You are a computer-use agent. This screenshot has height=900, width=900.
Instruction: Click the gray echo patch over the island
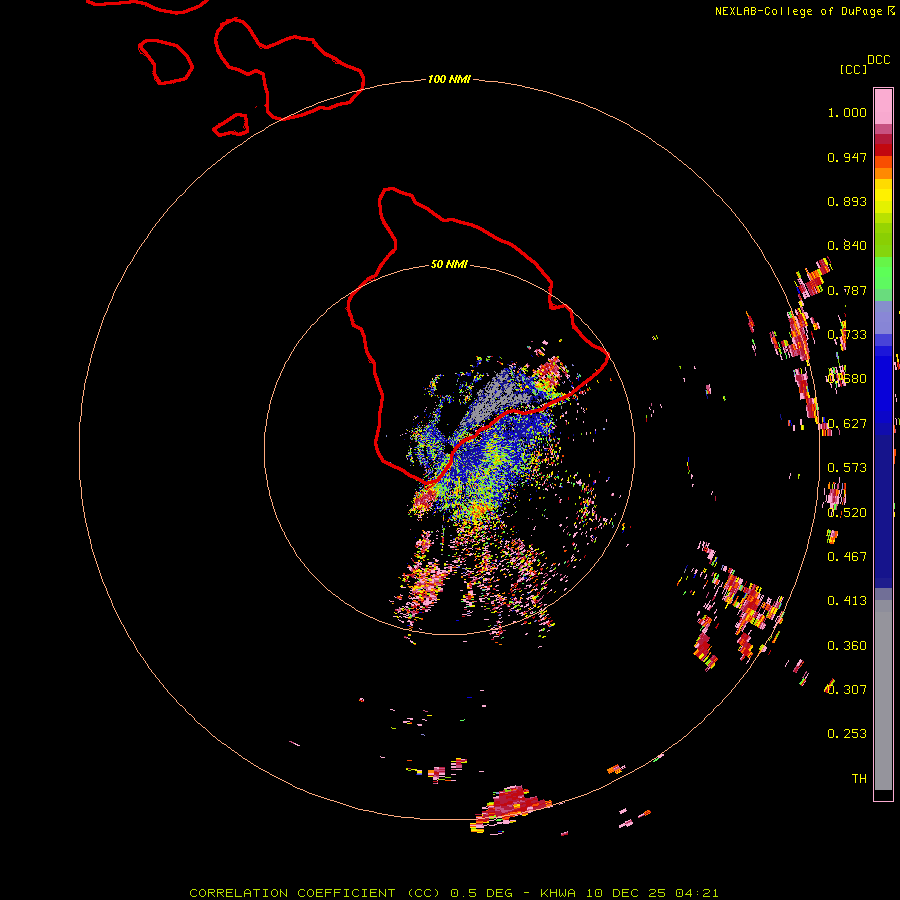(x=497, y=396)
